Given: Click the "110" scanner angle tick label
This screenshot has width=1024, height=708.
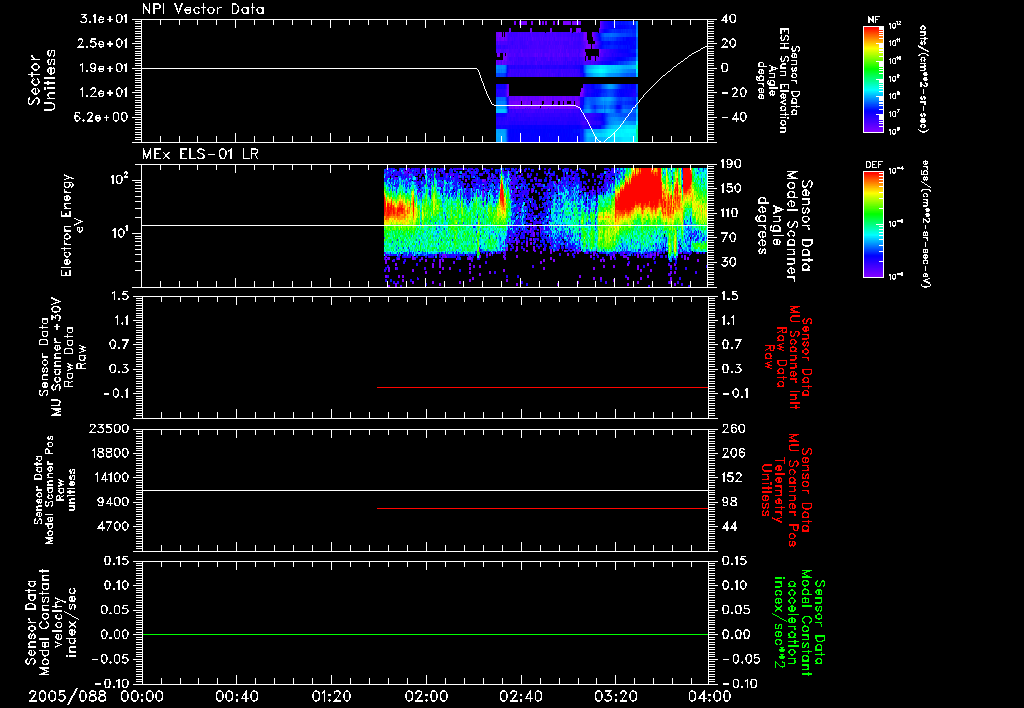Looking at the screenshot, I should (731, 213).
